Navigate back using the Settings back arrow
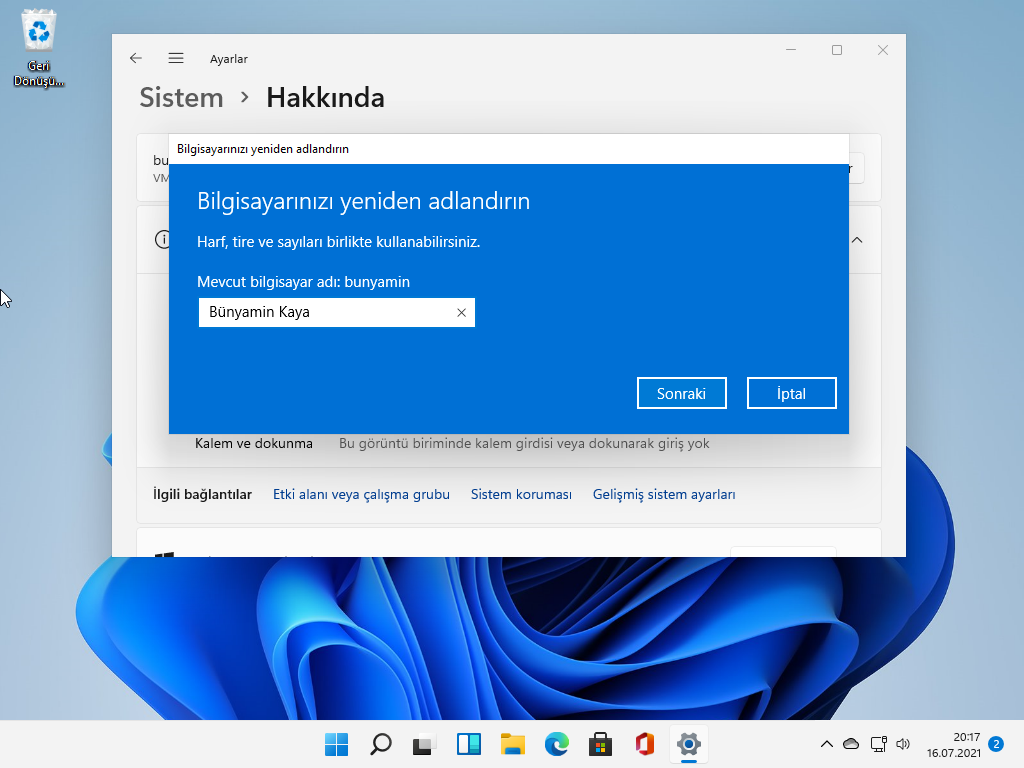 135,58
